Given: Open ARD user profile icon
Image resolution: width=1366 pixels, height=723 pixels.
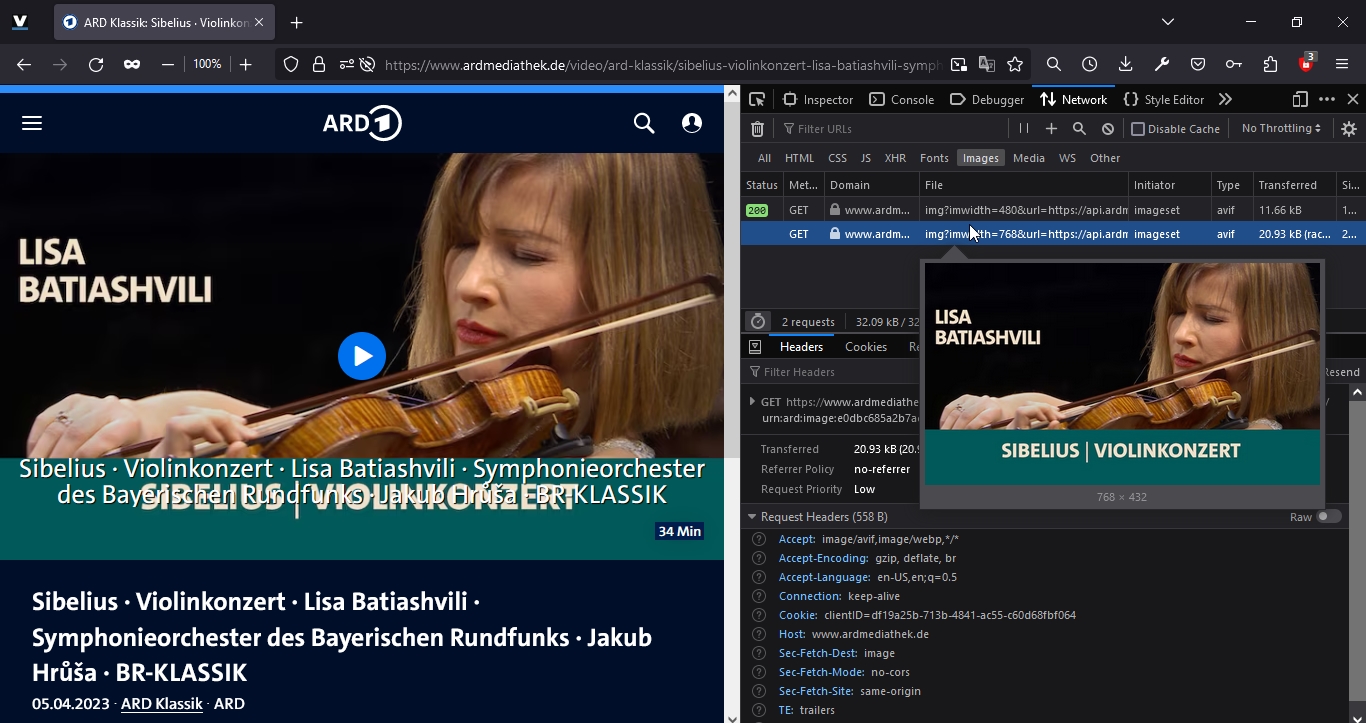Looking at the screenshot, I should point(691,123).
